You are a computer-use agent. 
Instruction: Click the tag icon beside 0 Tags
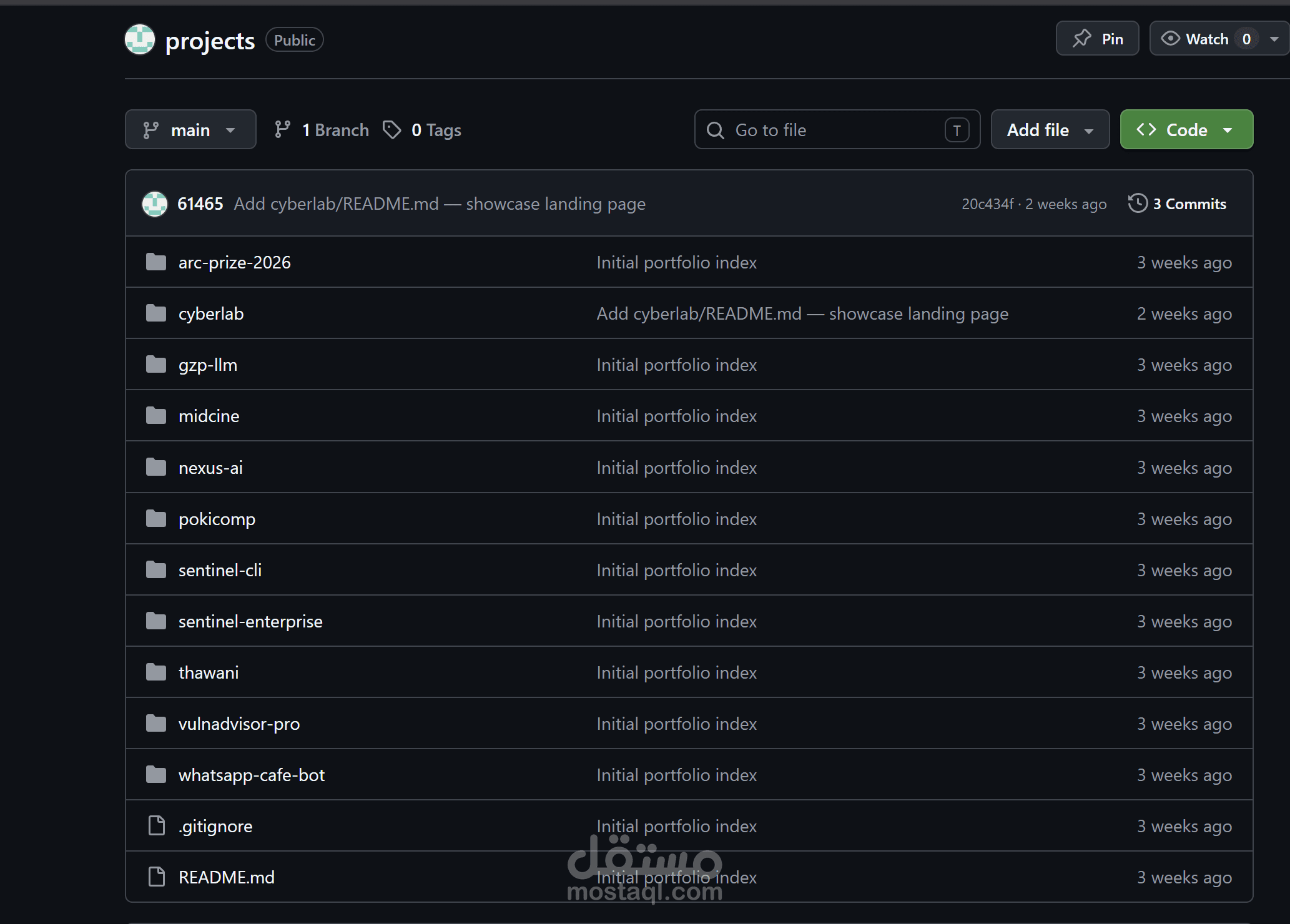point(392,130)
